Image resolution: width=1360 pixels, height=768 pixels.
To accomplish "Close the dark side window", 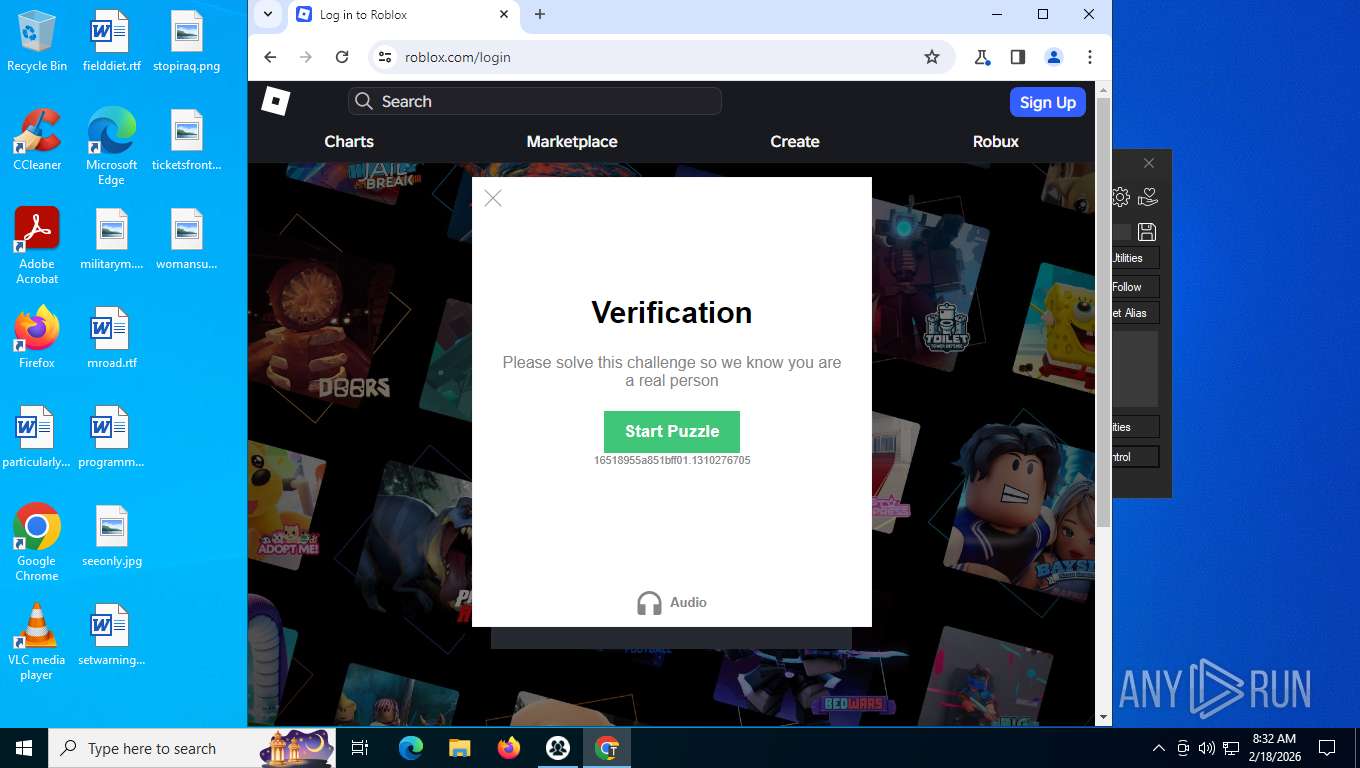I will coord(1149,163).
